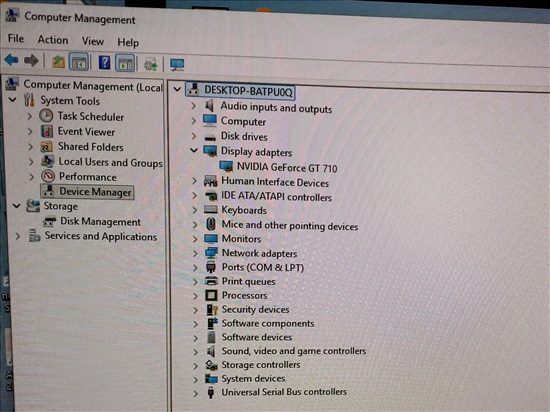Select the Performance tree item
Image resolution: width=550 pixels, height=412 pixels.
(x=88, y=176)
